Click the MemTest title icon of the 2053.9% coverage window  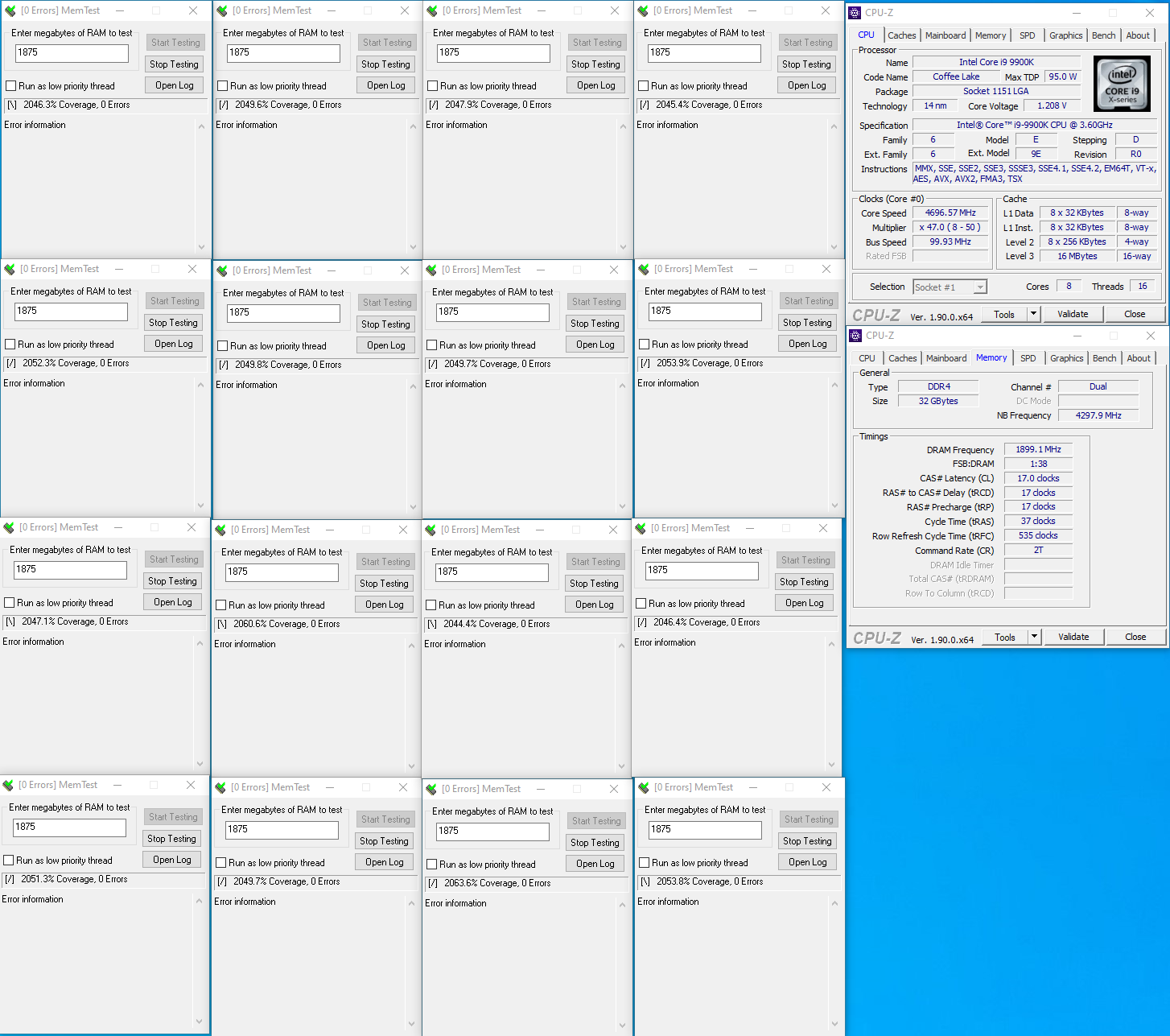click(x=644, y=270)
